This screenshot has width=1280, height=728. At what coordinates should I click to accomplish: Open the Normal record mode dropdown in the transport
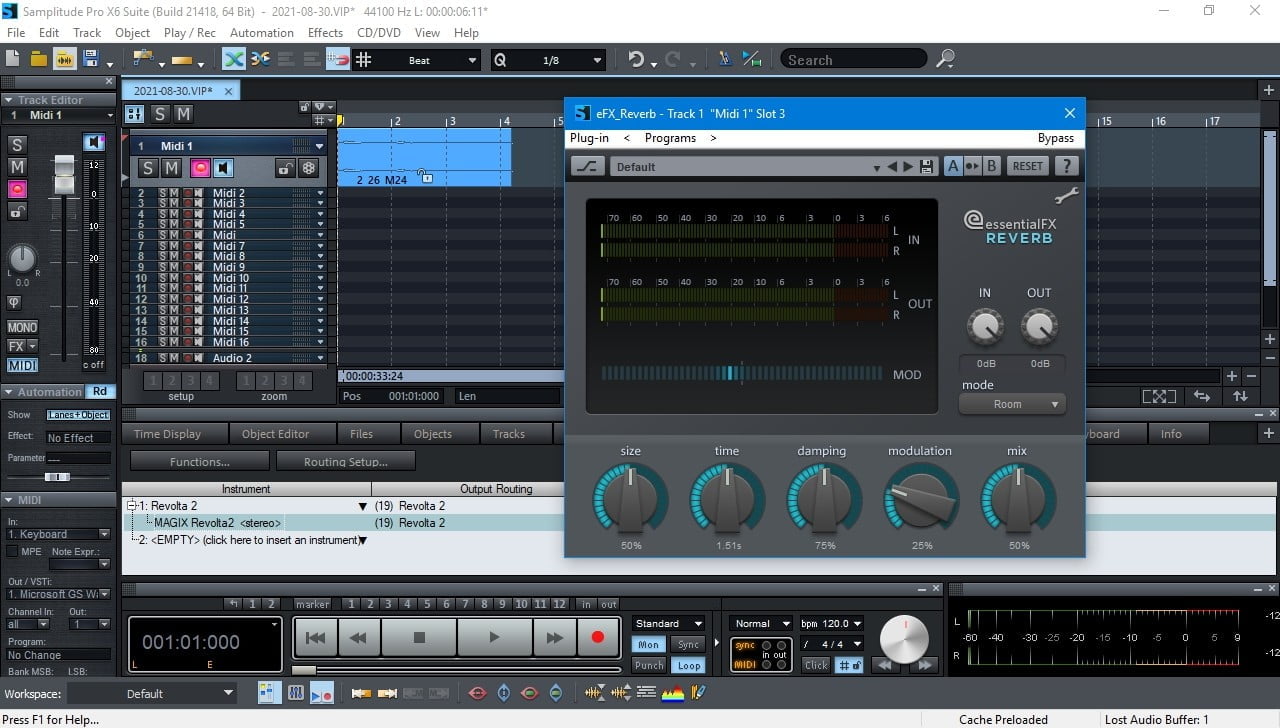(x=762, y=624)
